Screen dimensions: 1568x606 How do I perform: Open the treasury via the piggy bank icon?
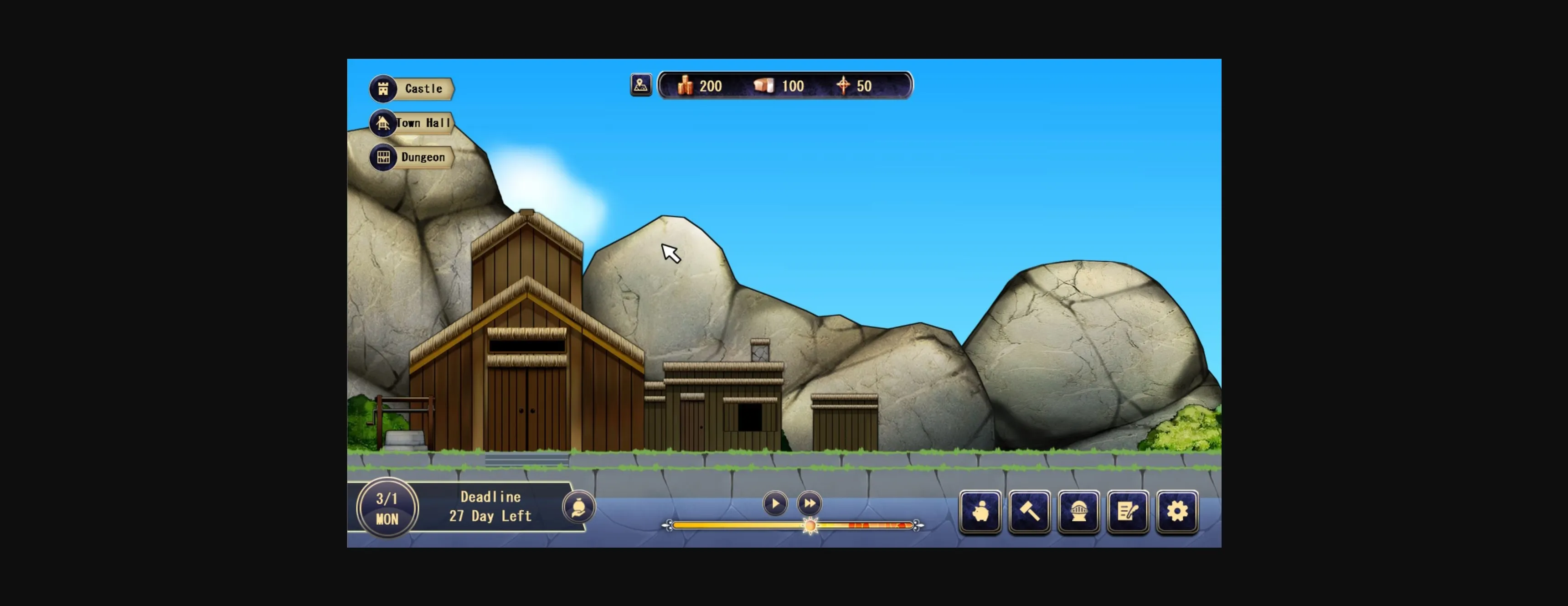tap(980, 512)
